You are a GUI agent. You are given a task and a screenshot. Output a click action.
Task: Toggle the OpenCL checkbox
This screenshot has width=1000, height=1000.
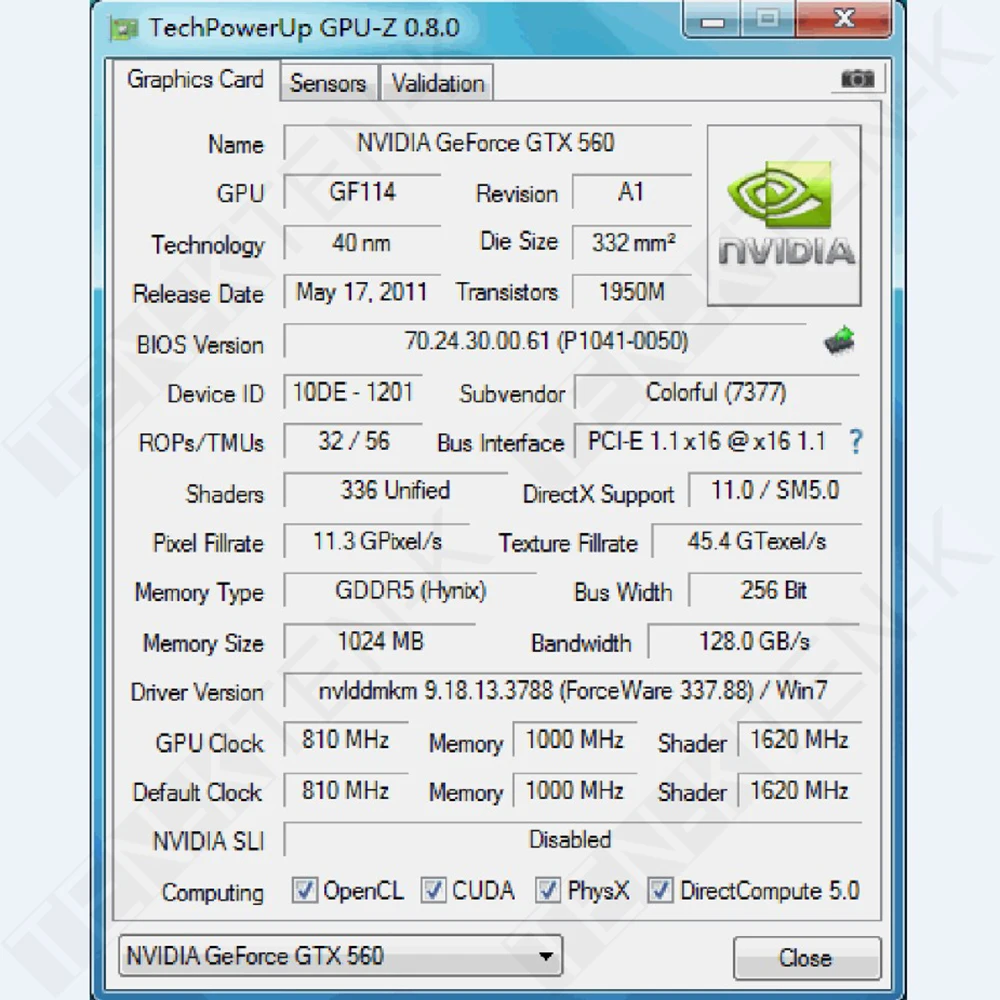coord(304,890)
